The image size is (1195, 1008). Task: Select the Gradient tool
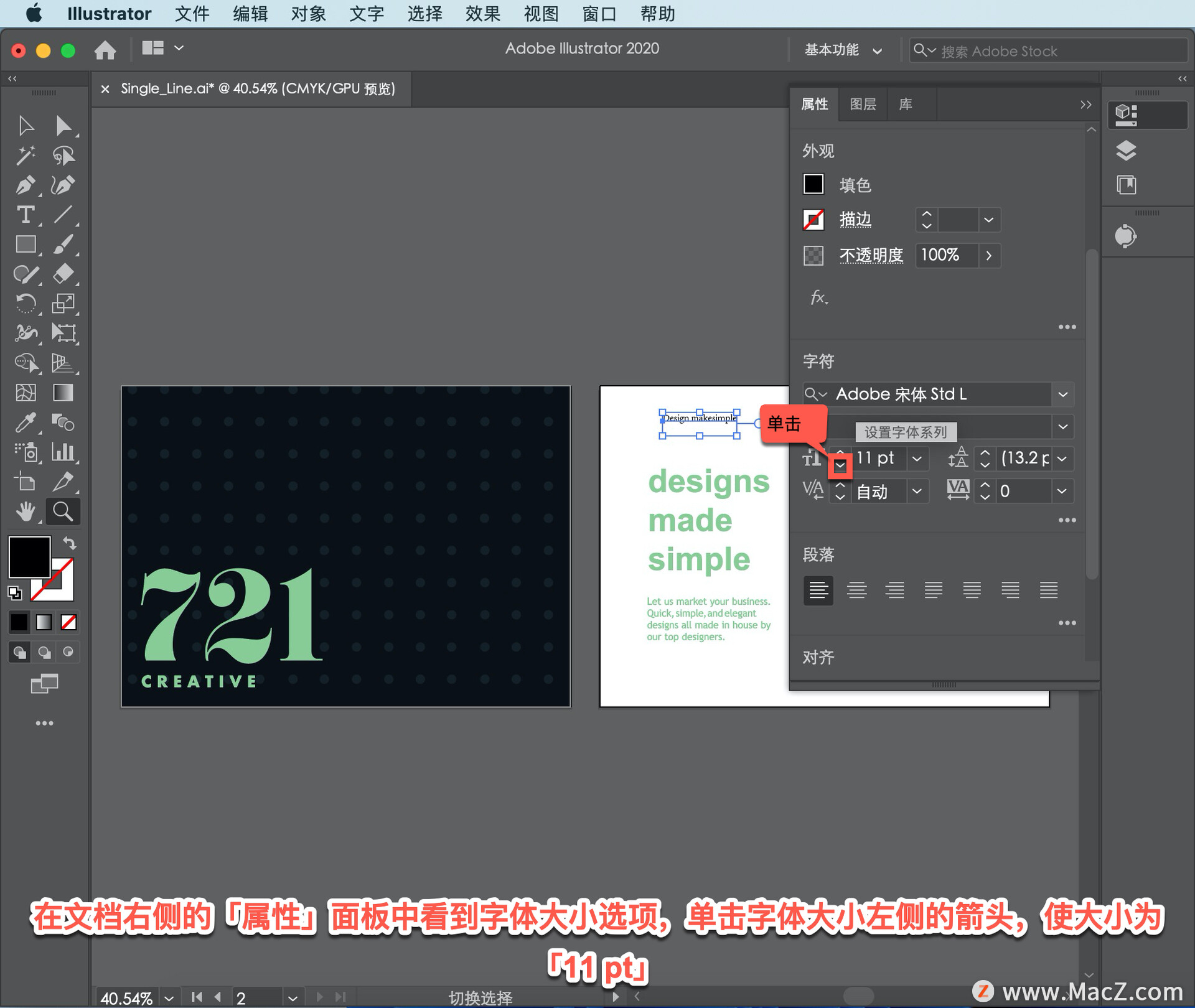coord(63,393)
